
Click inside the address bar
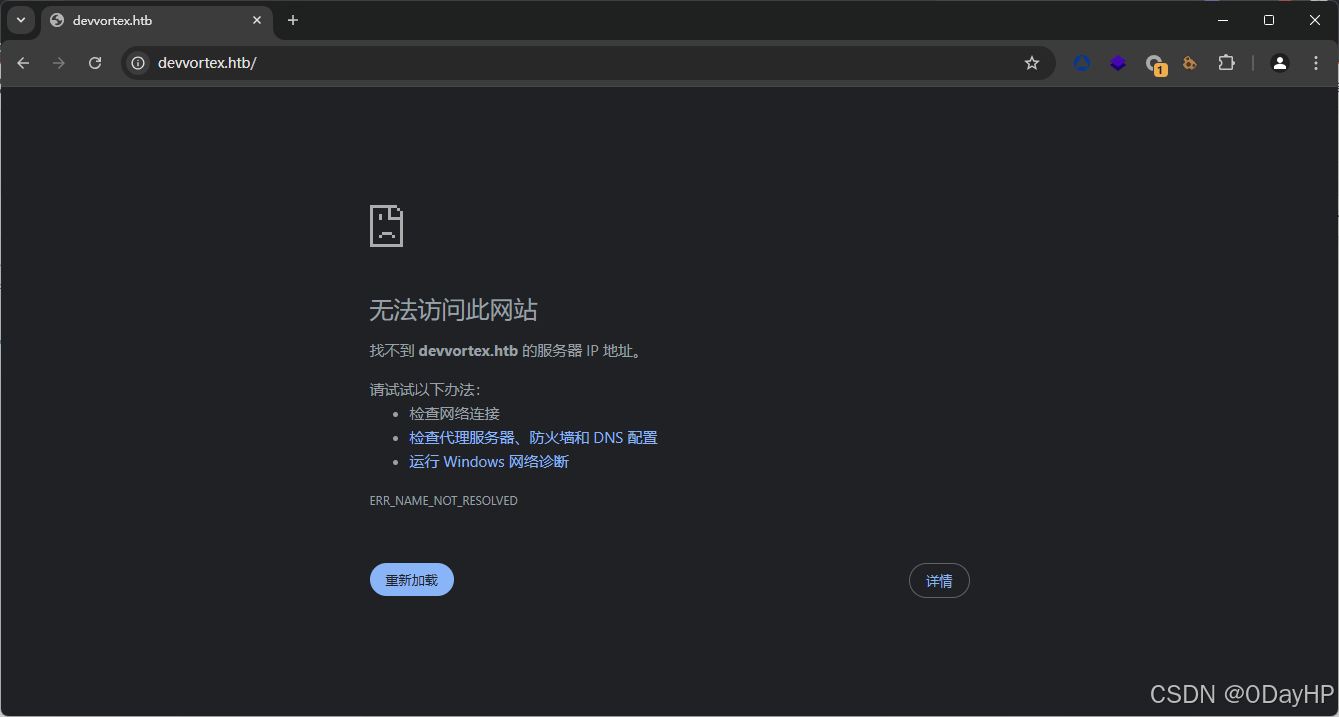pos(400,62)
